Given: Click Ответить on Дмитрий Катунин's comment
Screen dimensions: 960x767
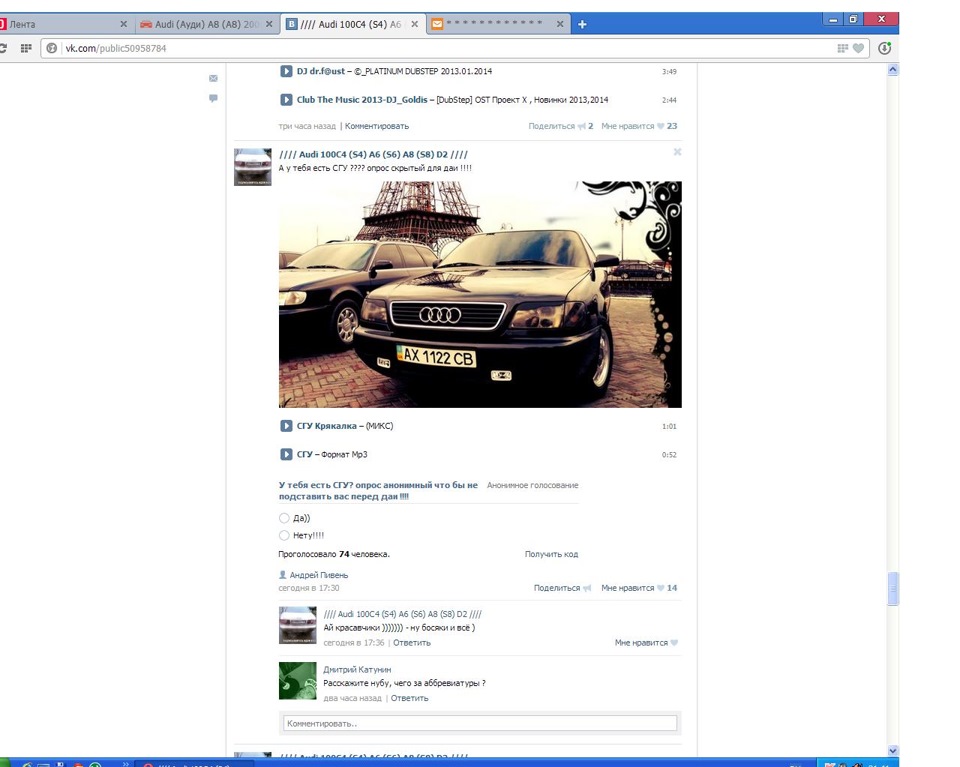Looking at the screenshot, I should coord(410,698).
